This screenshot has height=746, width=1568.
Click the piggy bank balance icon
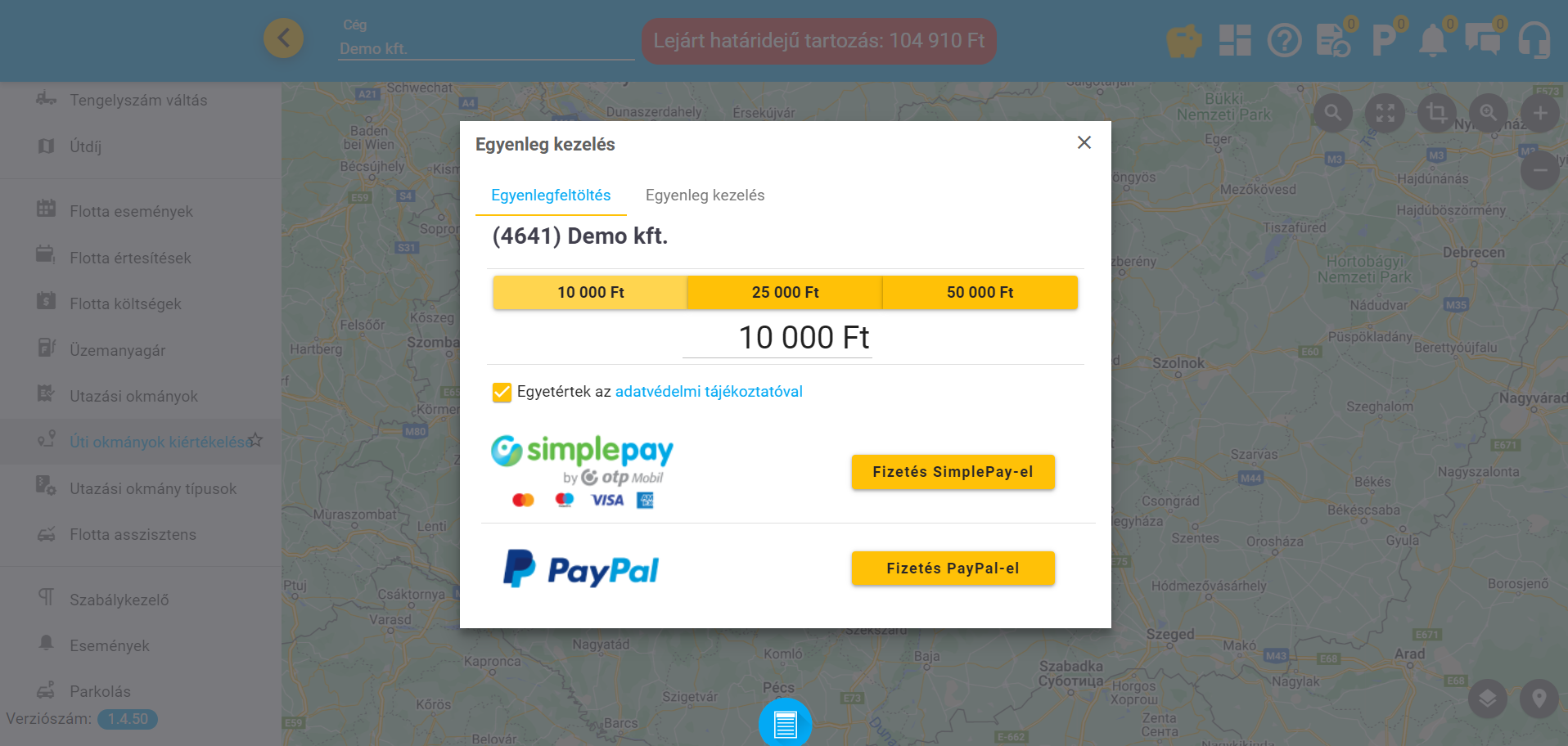click(x=1183, y=40)
